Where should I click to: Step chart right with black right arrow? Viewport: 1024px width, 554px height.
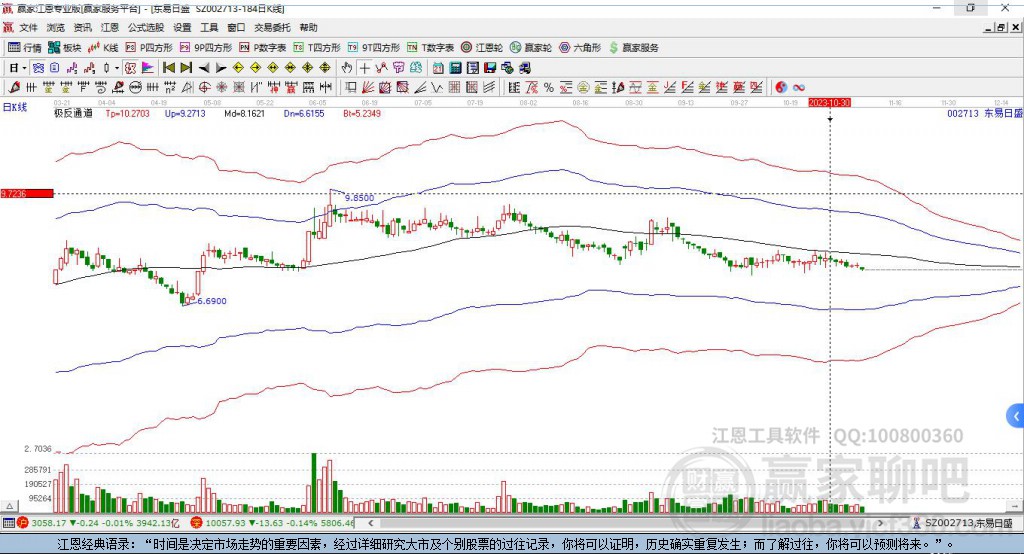pos(221,68)
